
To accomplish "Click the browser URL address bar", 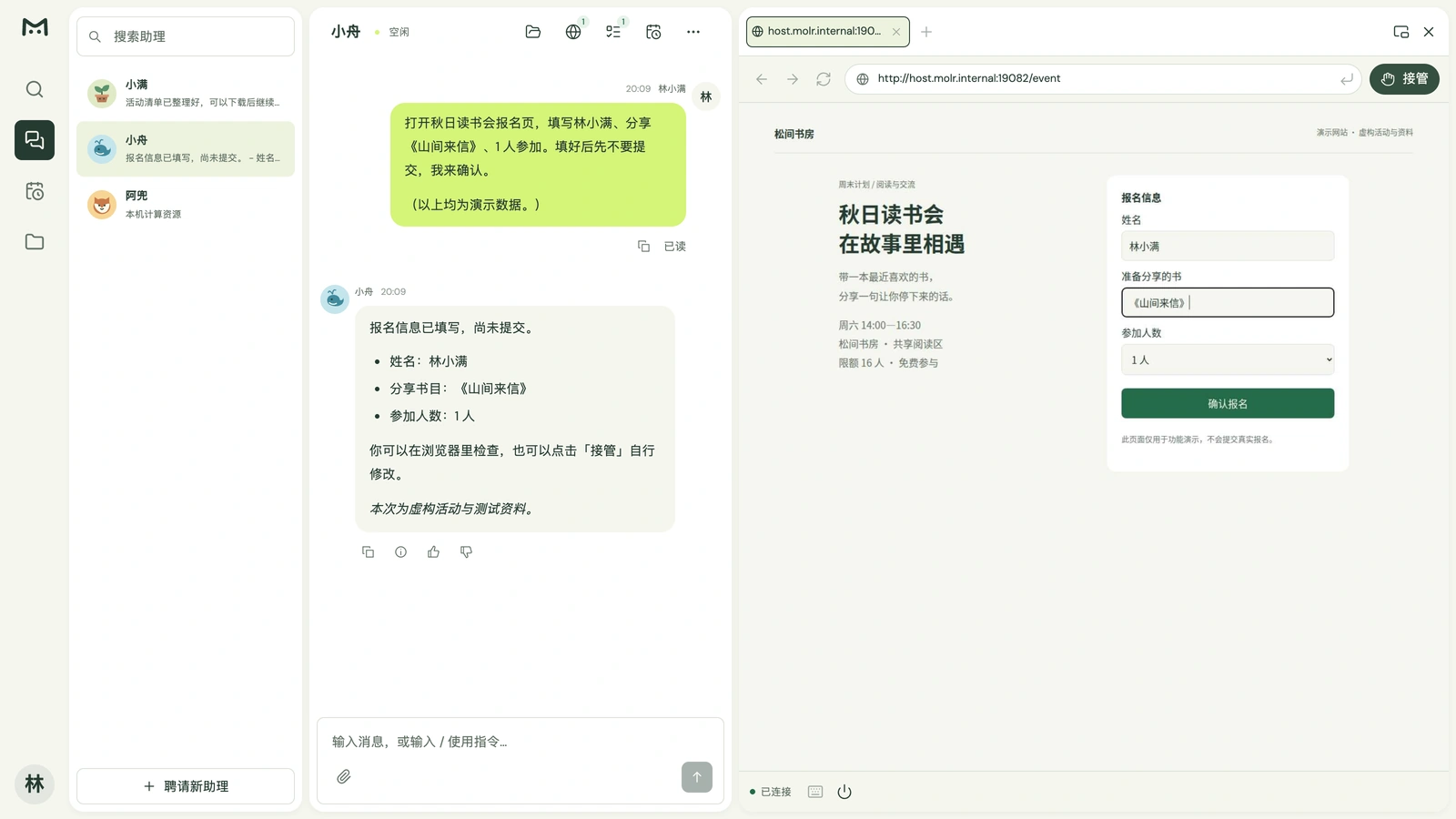I will [x=1103, y=79].
